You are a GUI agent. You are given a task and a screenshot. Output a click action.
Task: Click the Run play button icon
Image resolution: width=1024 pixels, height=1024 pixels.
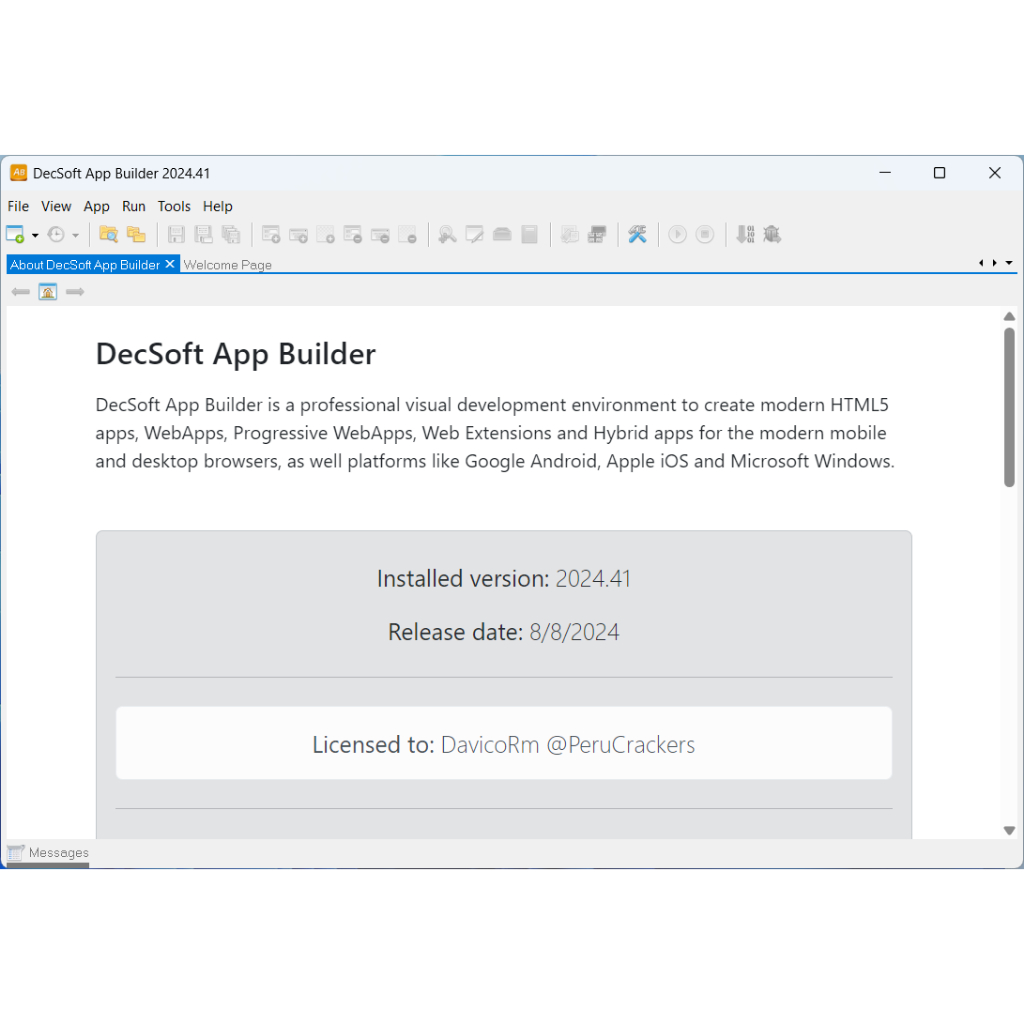[x=678, y=234]
